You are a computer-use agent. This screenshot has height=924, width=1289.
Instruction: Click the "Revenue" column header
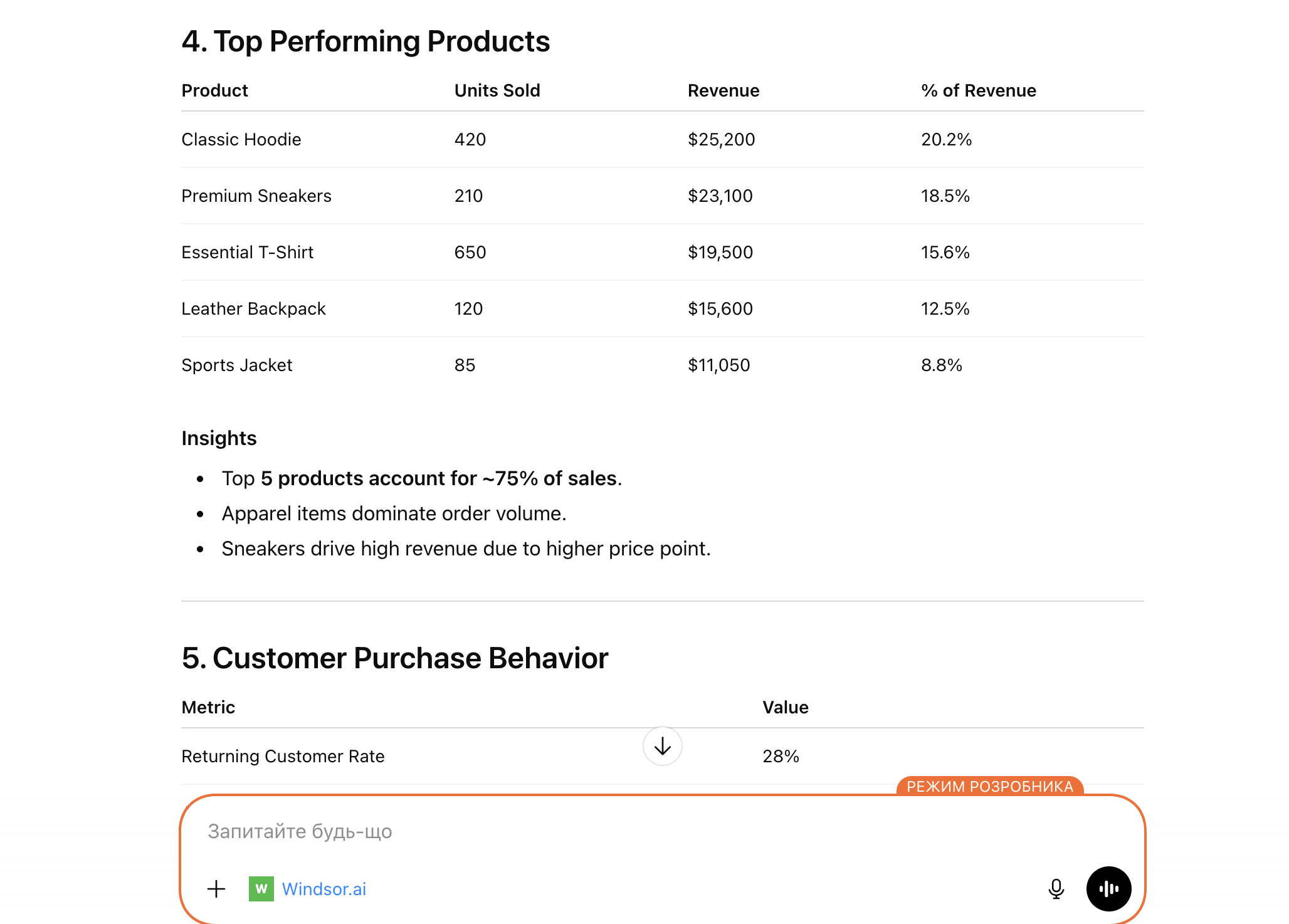723,90
